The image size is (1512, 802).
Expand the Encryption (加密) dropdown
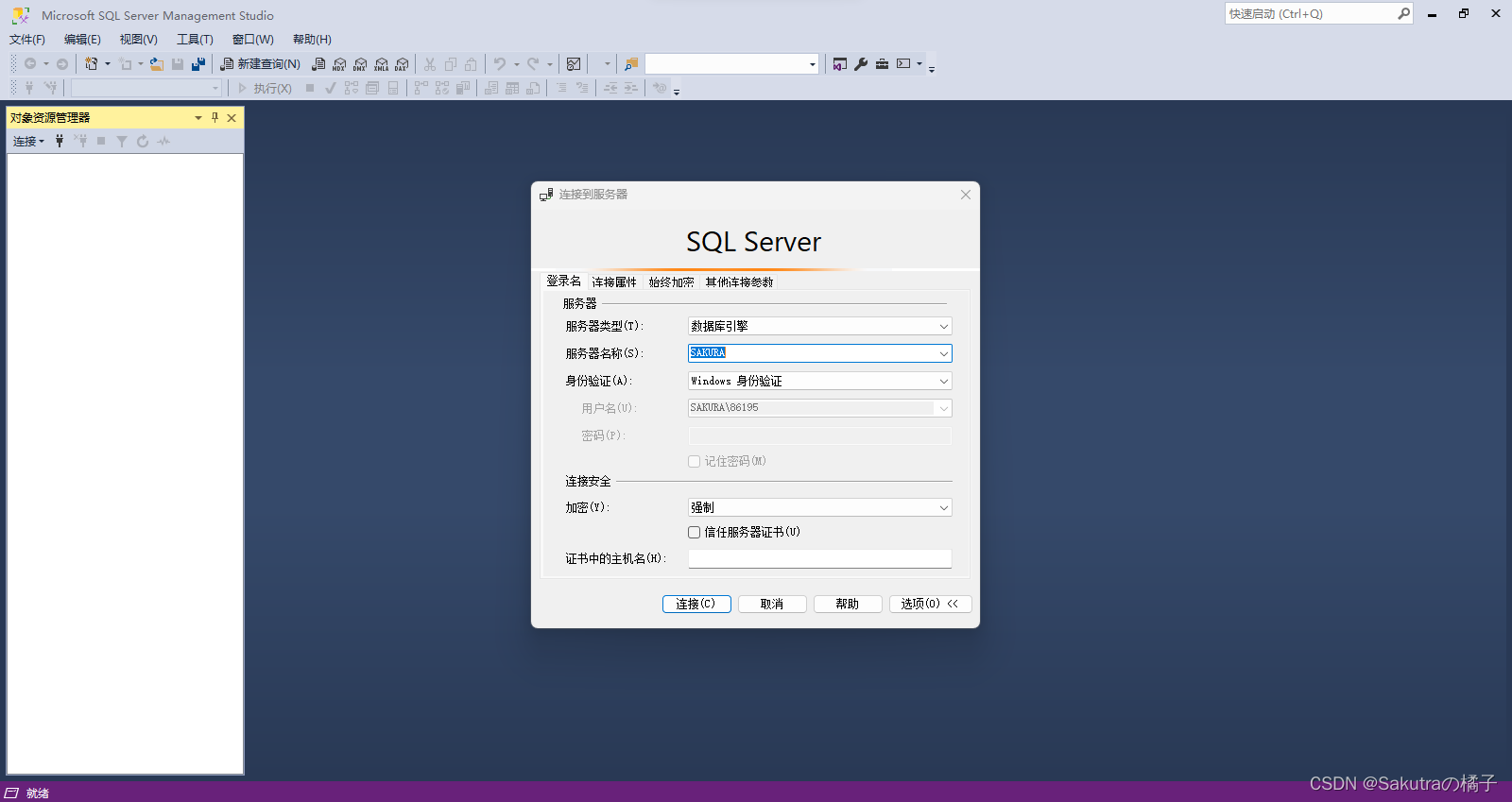(943, 507)
